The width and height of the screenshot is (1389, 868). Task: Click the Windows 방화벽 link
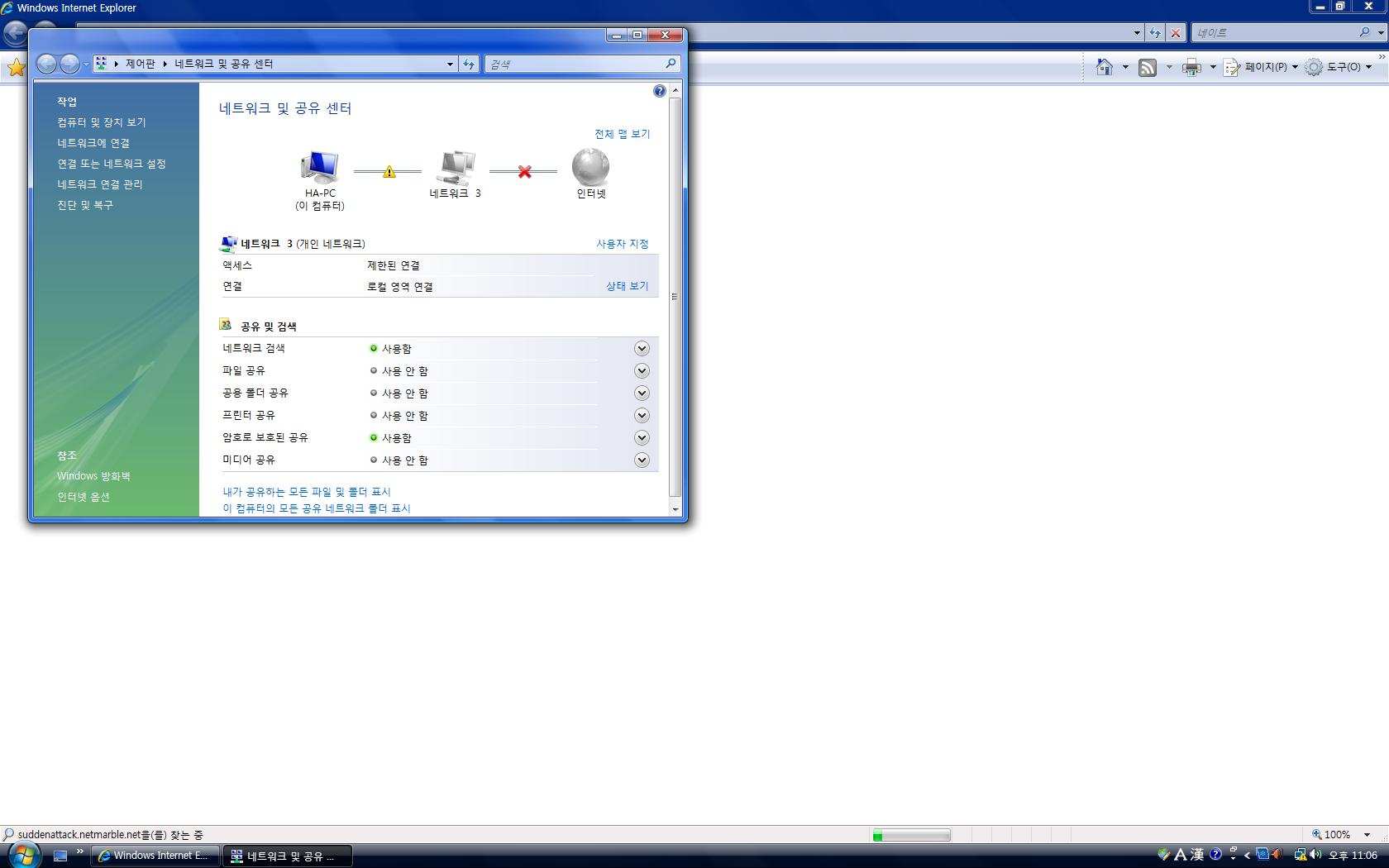(93, 476)
